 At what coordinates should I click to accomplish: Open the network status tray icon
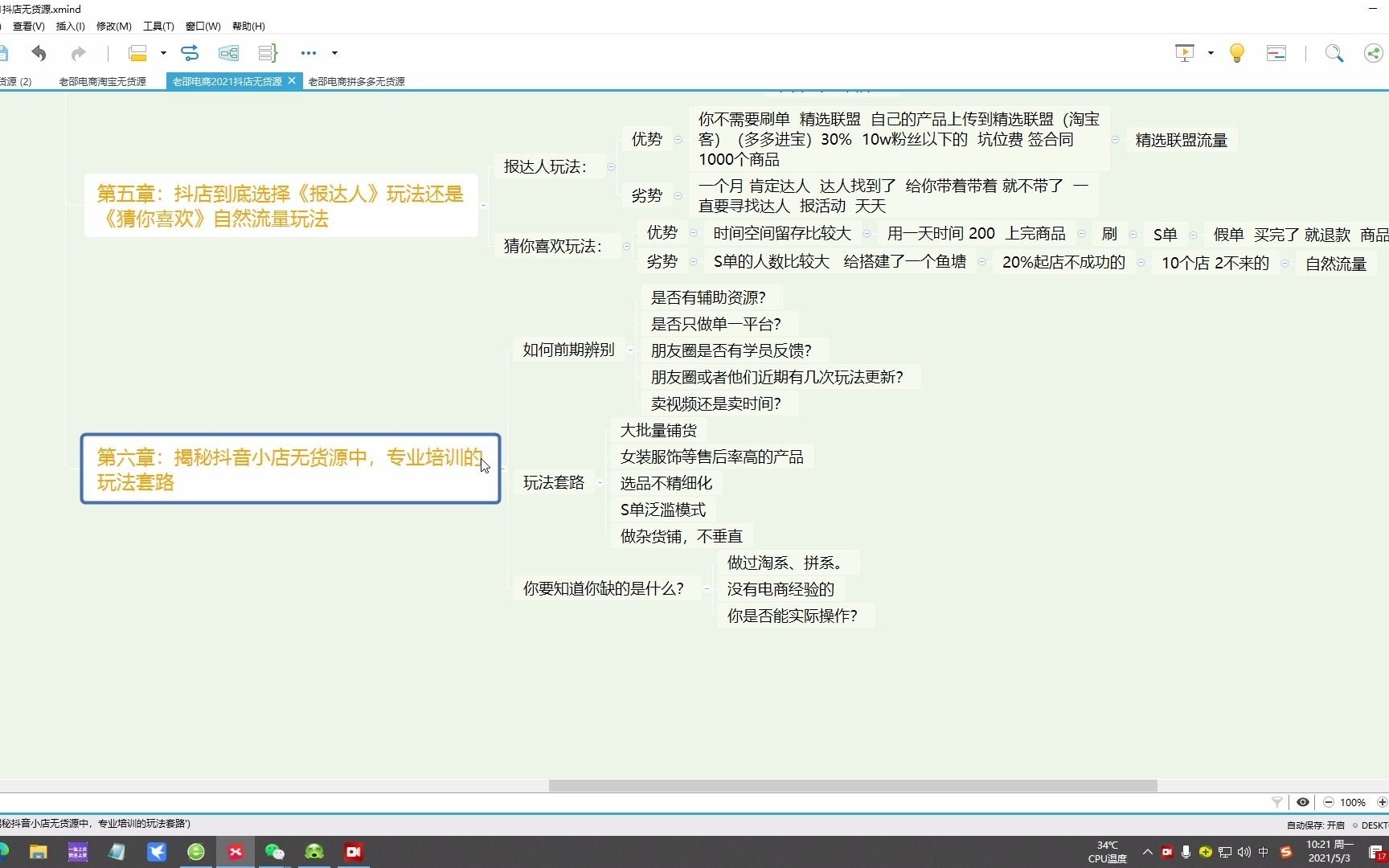click(x=1225, y=852)
